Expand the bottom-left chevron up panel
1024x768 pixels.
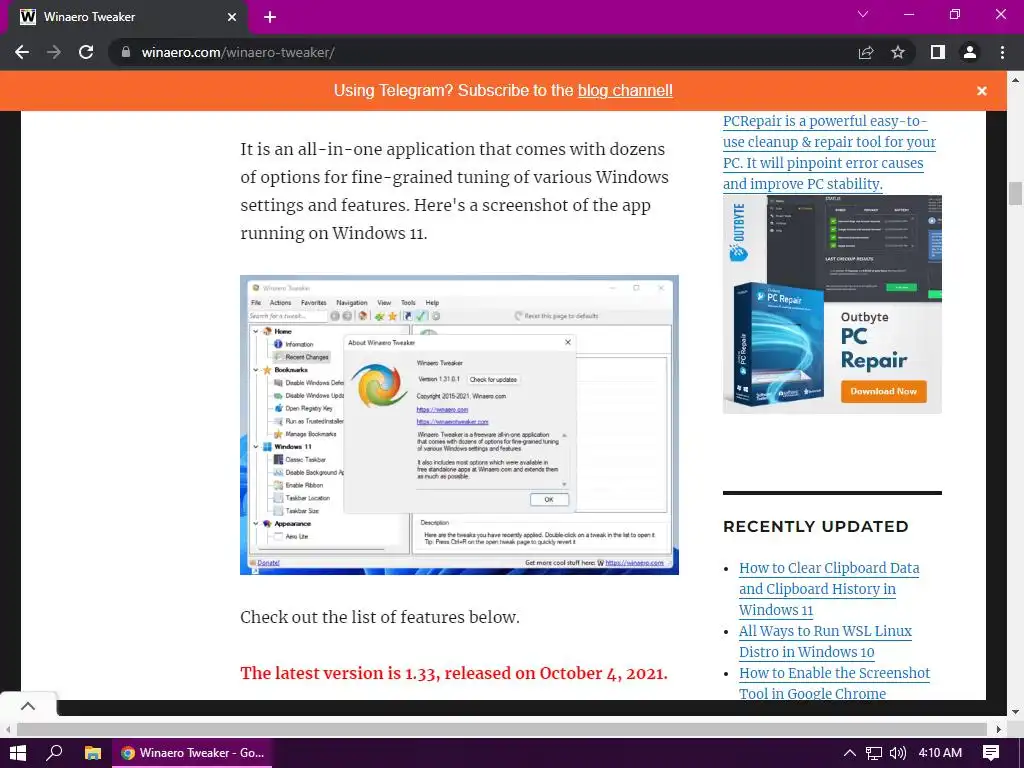[x=27, y=706]
